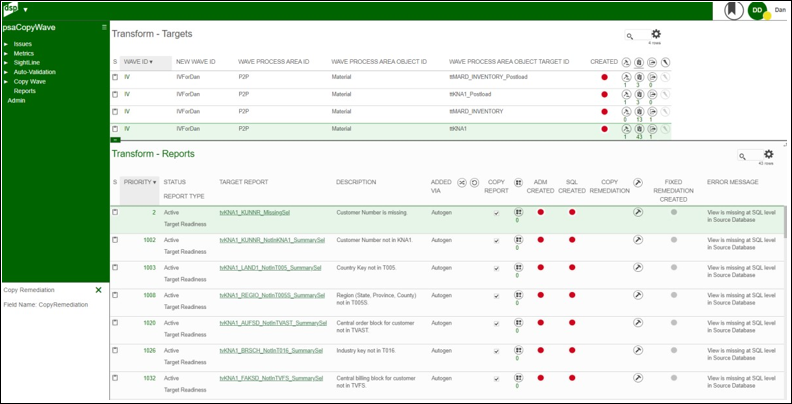The image size is (792, 404).
Task: Toggle Copy Report for tvKNA1_BRSCH_NotInT016_SummarySel
Action: [x=496, y=351]
